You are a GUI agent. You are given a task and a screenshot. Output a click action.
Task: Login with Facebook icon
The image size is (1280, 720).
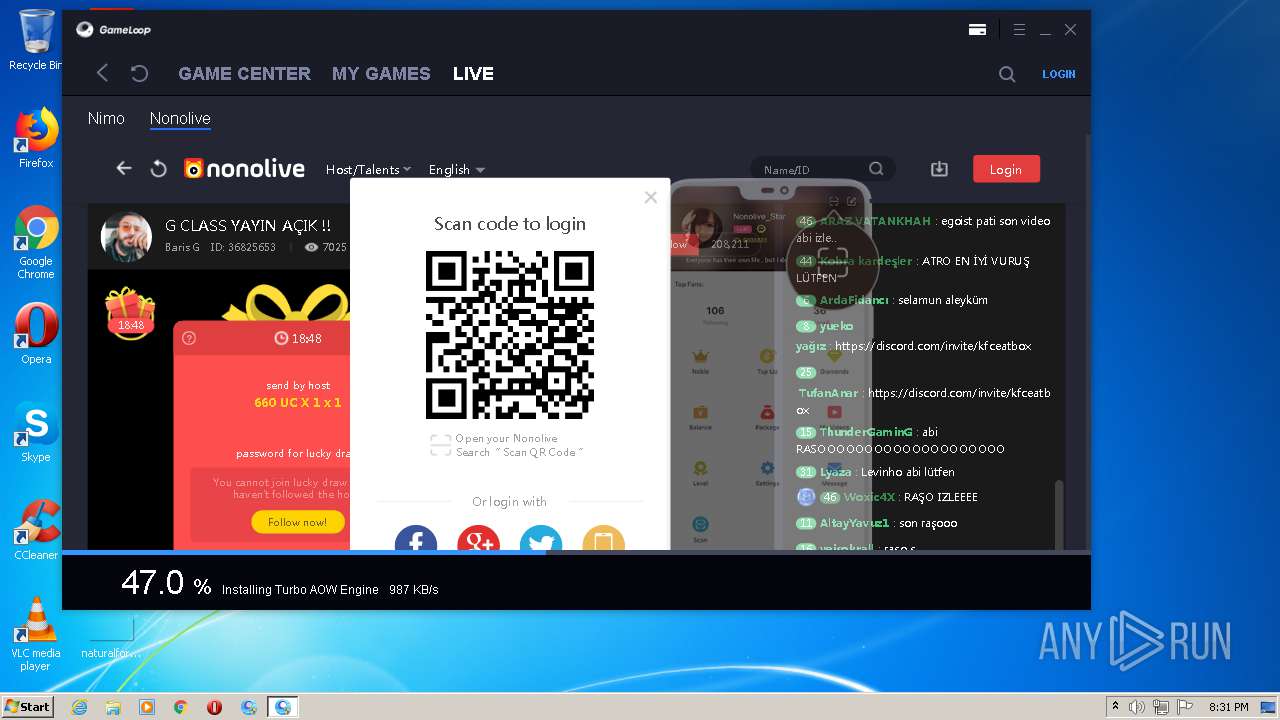[x=416, y=538]
